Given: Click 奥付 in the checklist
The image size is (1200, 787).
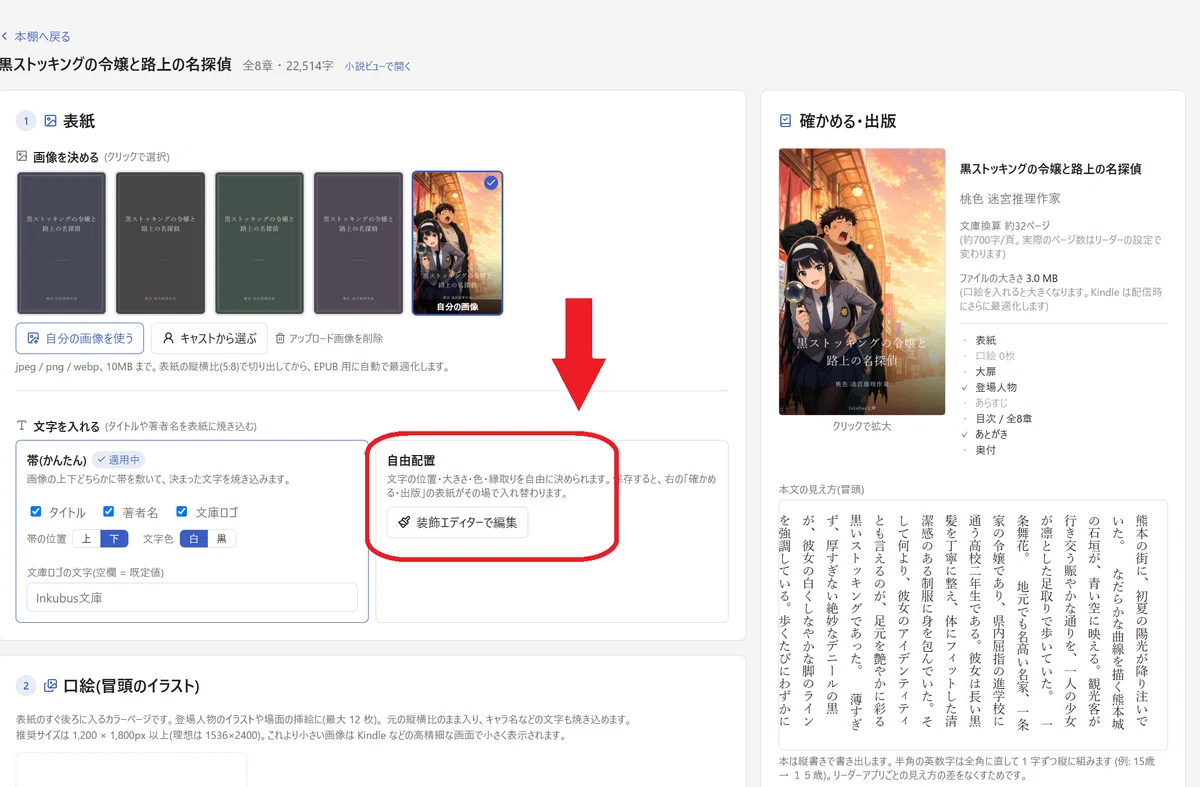Looking at the screenshot, I should [x=985, y=450].
